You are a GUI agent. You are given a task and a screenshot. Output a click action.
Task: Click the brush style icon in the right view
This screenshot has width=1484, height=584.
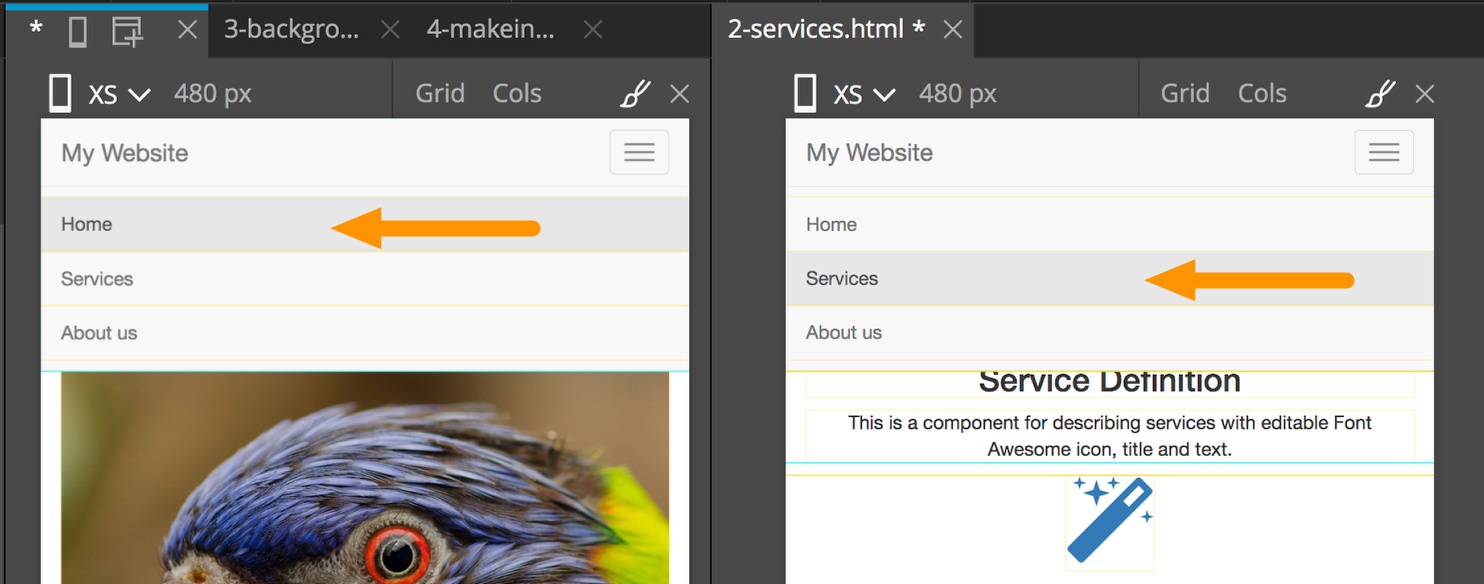click(1380, 94)
